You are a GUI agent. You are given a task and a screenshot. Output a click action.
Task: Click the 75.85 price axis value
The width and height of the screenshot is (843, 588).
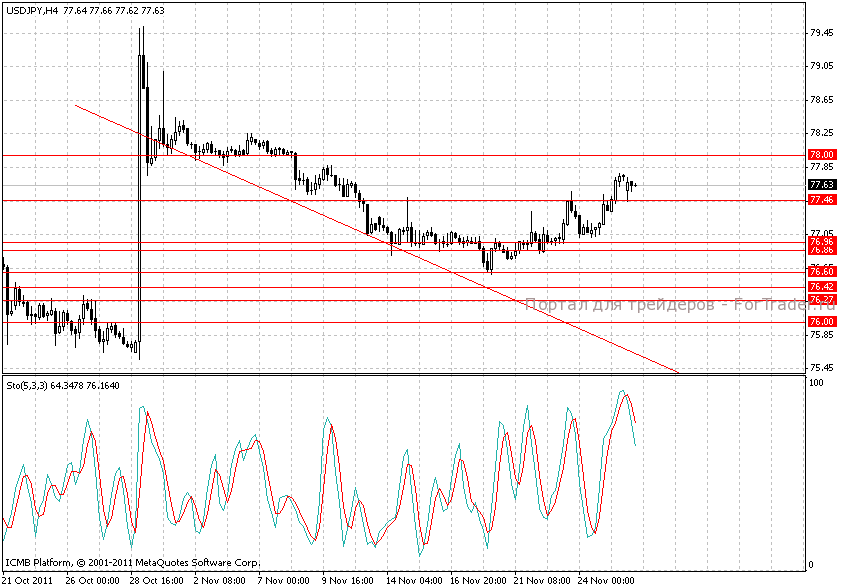coord(821,335)
